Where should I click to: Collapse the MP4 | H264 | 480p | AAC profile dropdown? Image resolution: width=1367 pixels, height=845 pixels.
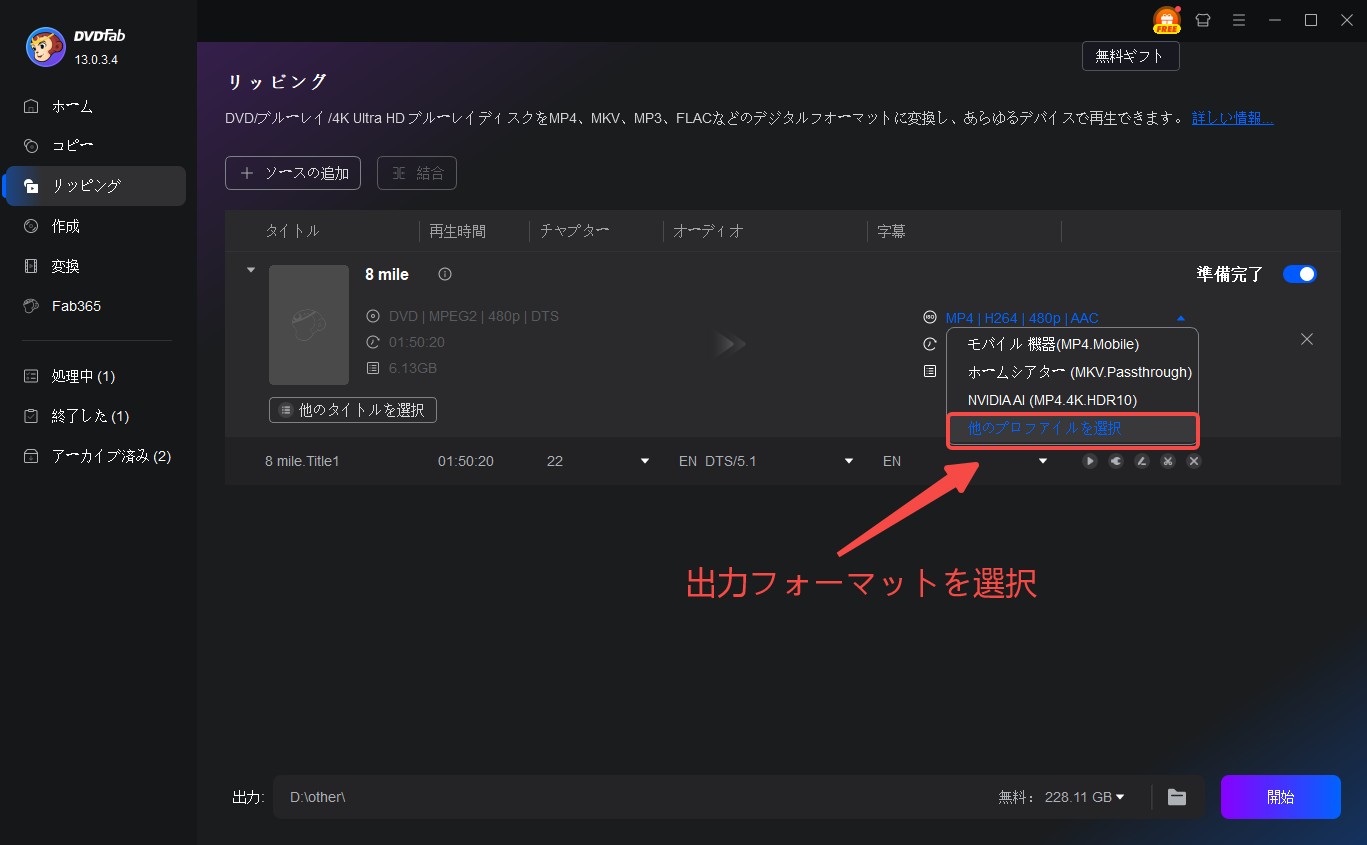(1182, 318)
